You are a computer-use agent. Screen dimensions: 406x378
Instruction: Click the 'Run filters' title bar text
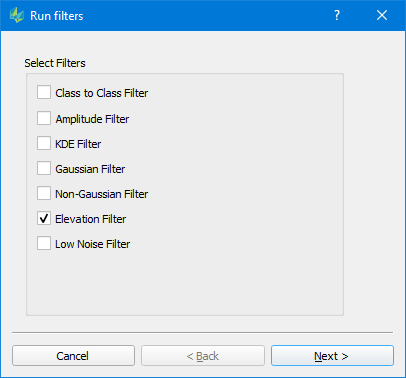57,16
